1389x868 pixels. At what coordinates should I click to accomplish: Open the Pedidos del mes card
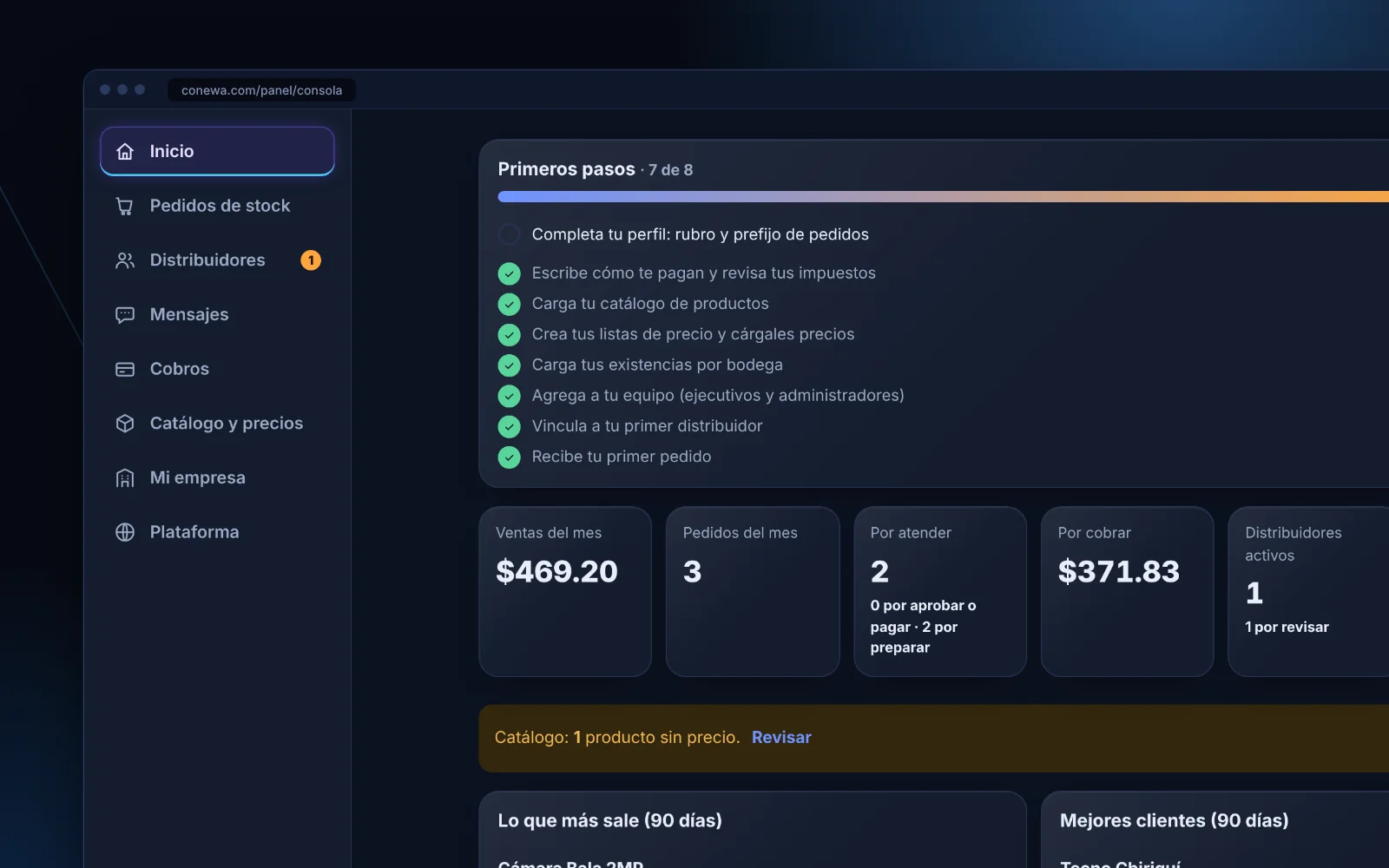[x=753, y=591]
